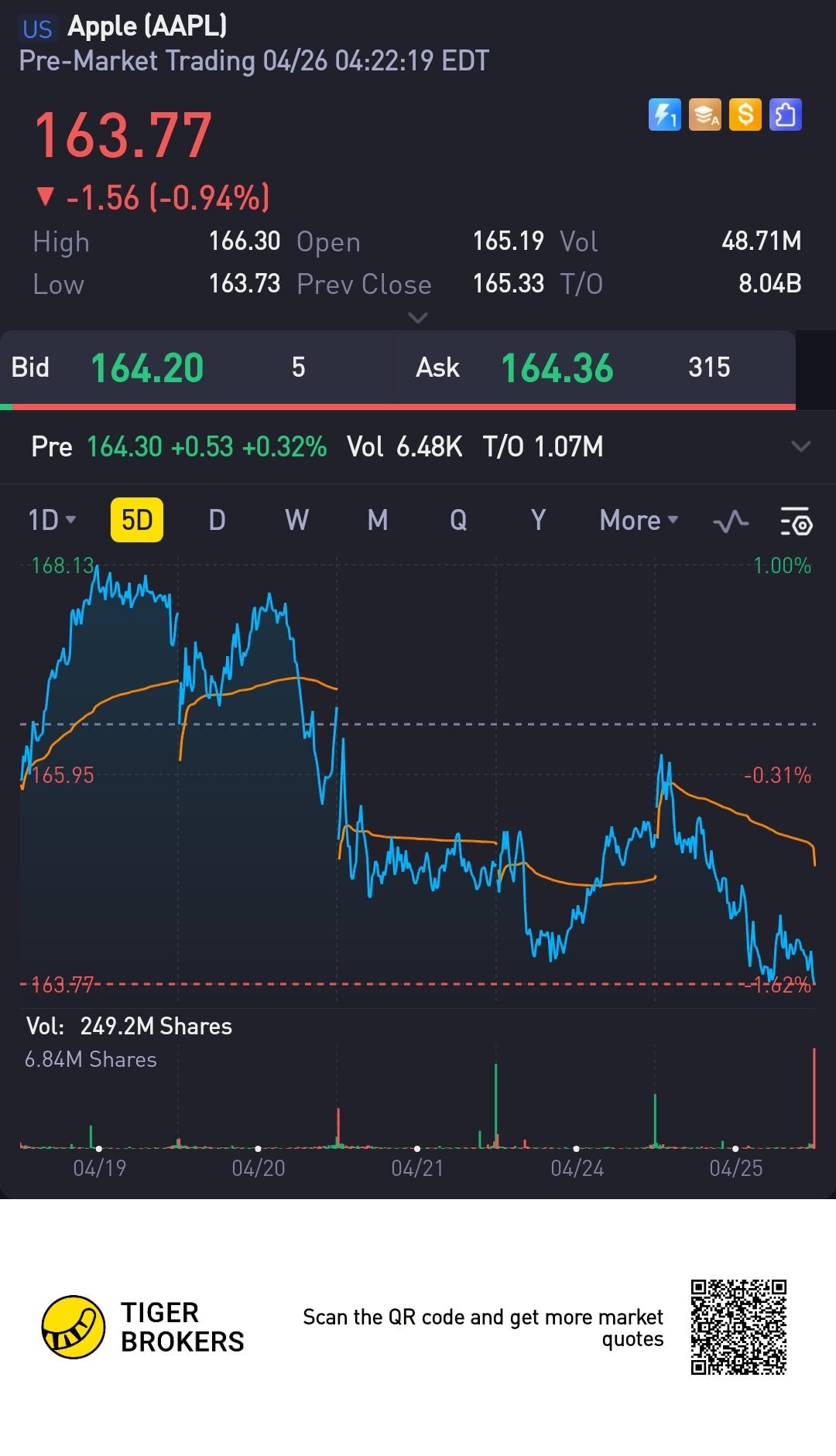Switch to the Y yearly chart tab

click(x=538, y=520)
